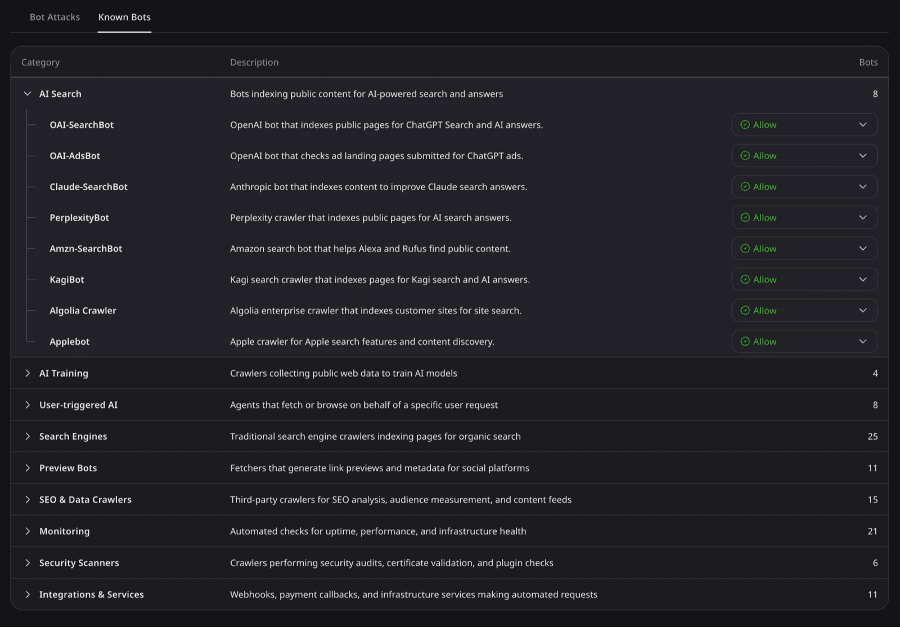Click 'Traditional search engine crawlers' description
The height and width of the screenshot is (628, 900).
pos(375,436)
